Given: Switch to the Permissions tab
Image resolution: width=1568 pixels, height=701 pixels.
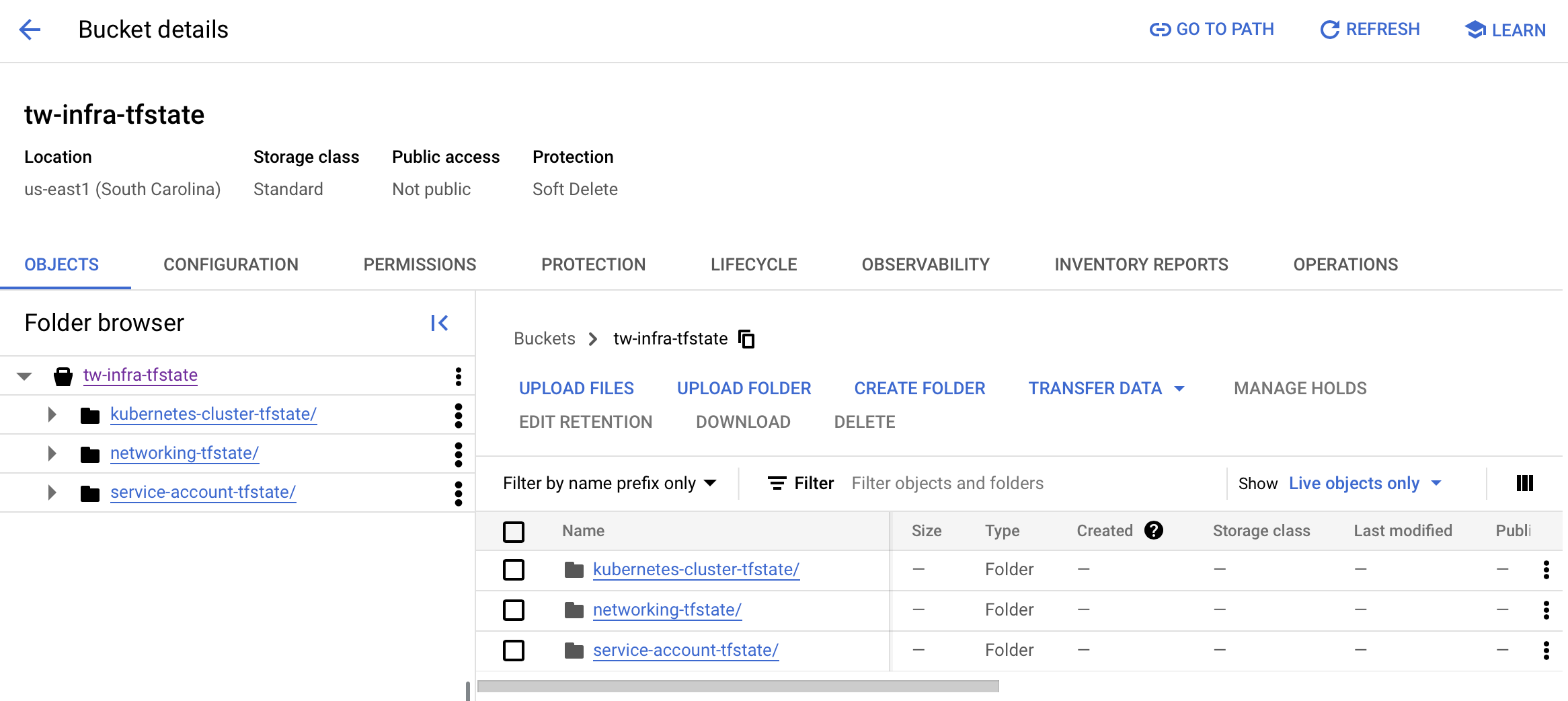Looking at the screenshot, I should [x=420, y=264].
